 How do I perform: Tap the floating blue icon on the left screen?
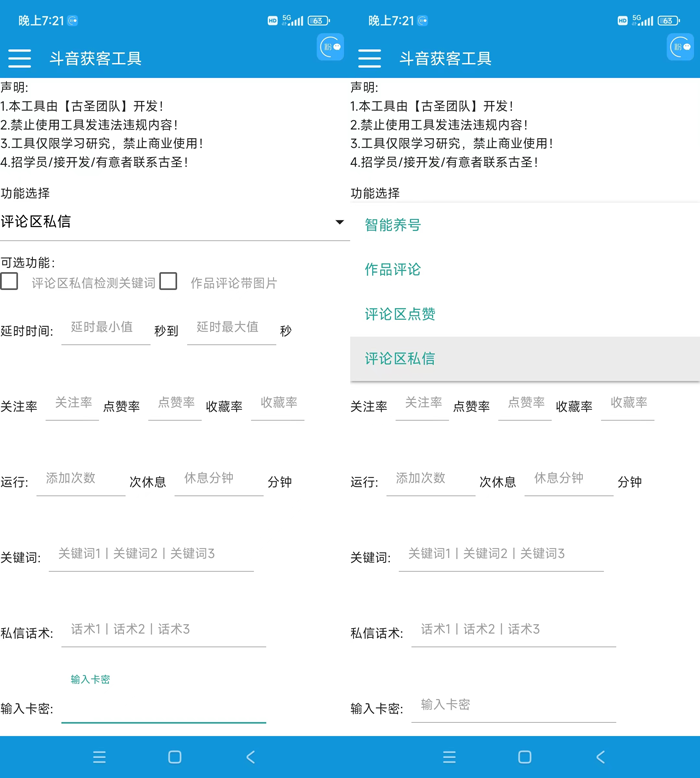330,47
